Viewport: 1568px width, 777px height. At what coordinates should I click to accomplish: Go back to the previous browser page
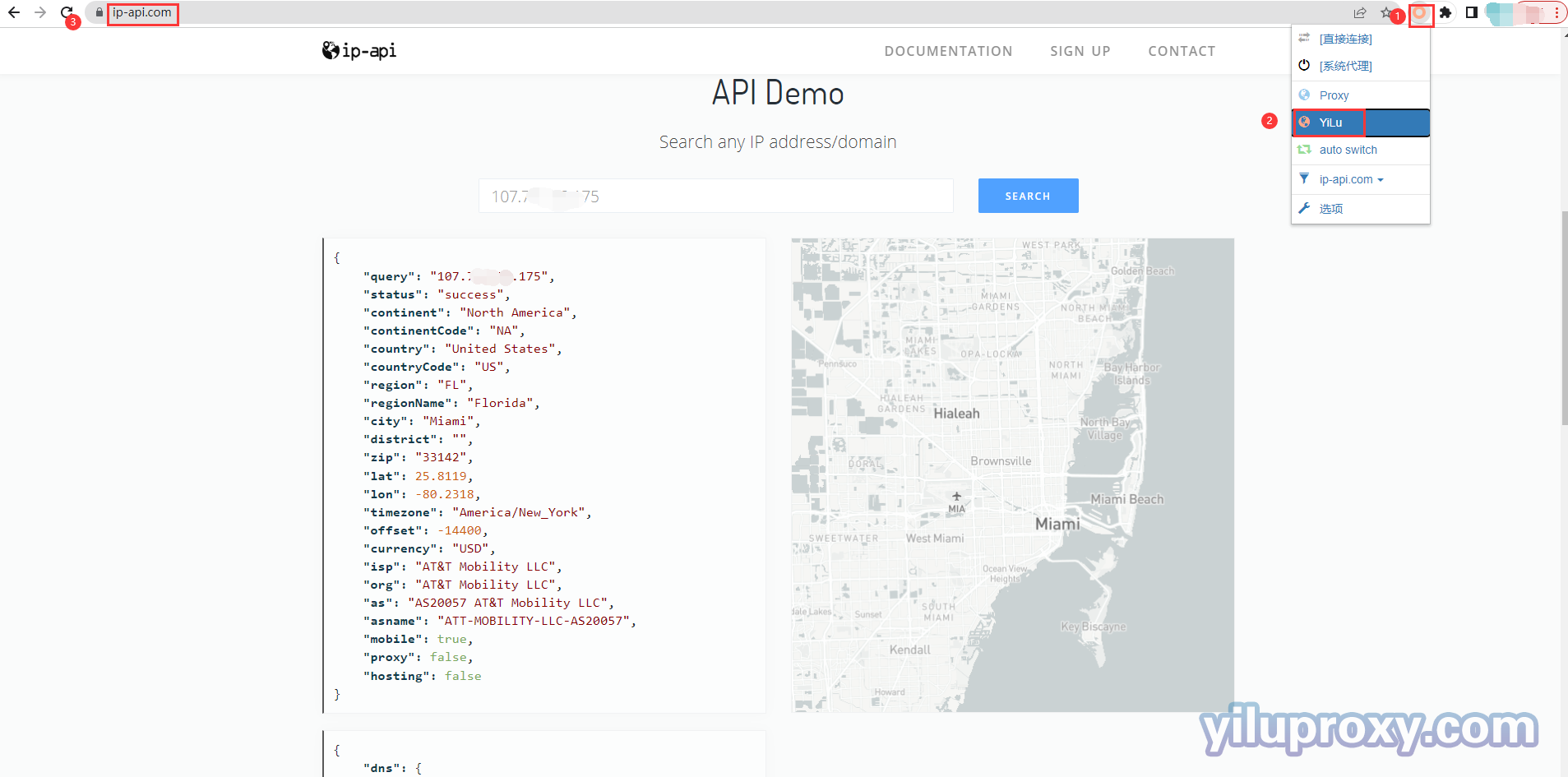[14, 12]
